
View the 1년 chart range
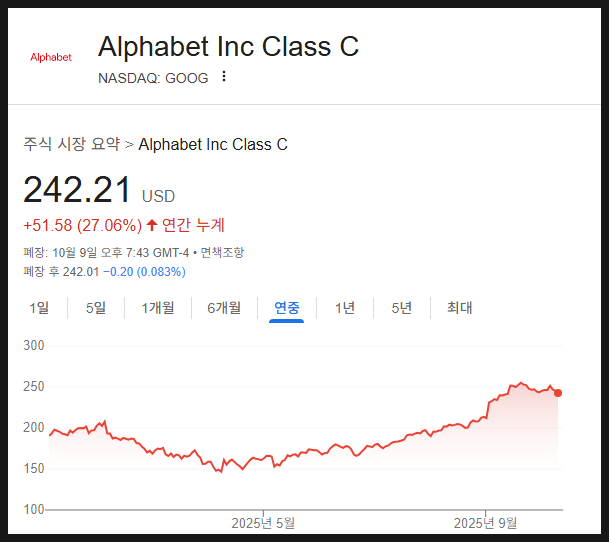(344, 308)
